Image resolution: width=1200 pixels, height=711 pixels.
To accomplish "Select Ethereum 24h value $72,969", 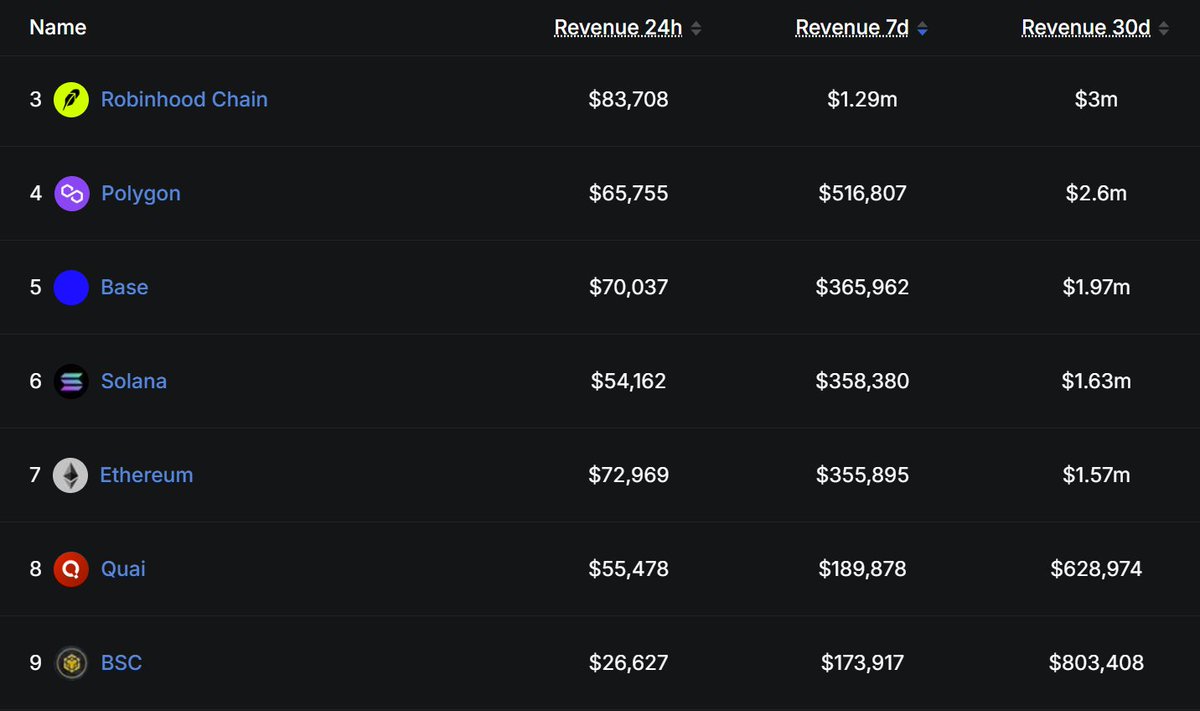I will point(628,475).
